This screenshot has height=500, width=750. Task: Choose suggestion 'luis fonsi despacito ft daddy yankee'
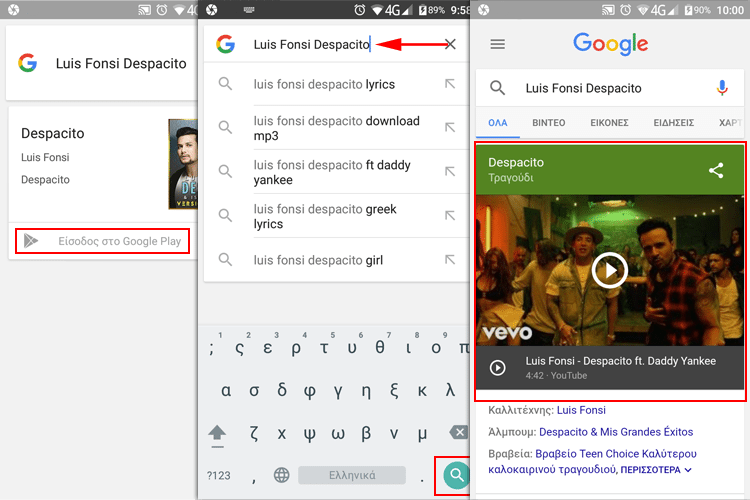click(332, 172)
